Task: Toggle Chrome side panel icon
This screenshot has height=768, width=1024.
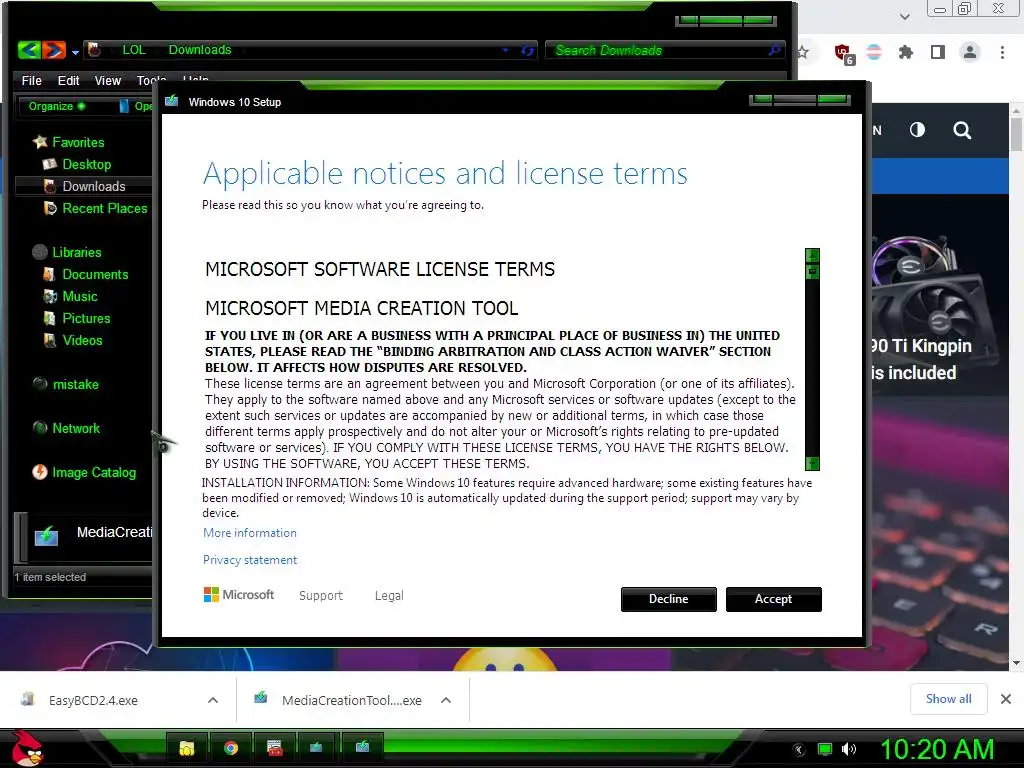Action: point(938,52)
